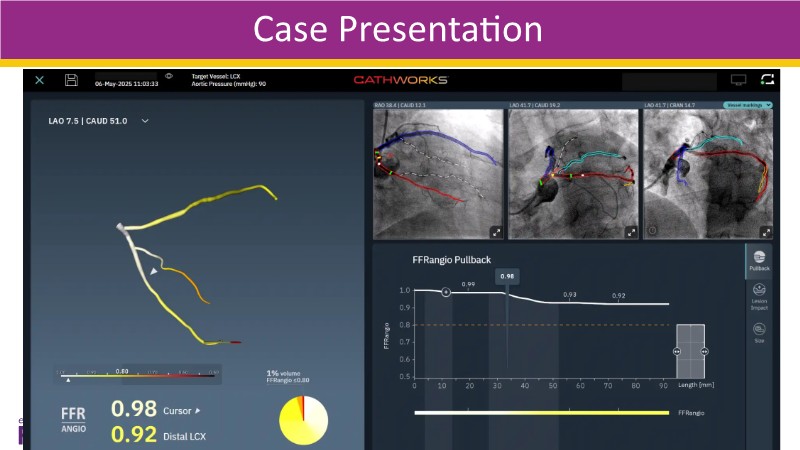This screenshot has height=450, width=800.
Task: Open the Lesion Impact panel
Action: [759, 296]
